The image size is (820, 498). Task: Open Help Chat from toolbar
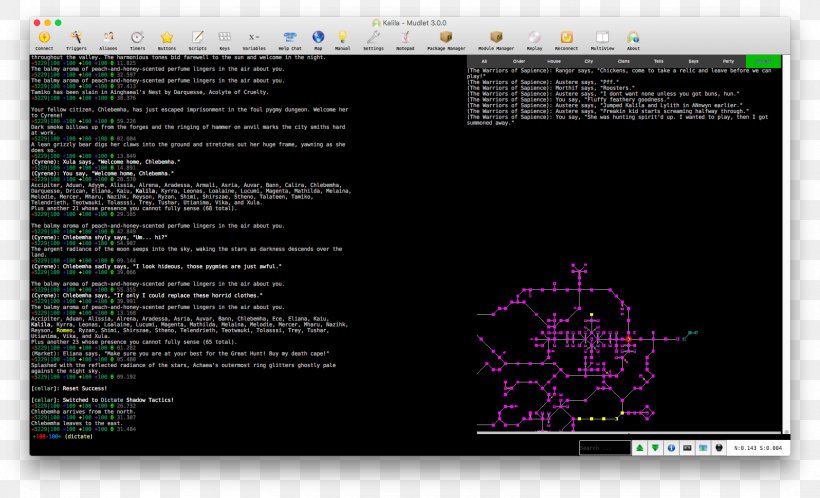tap(290, 40)
